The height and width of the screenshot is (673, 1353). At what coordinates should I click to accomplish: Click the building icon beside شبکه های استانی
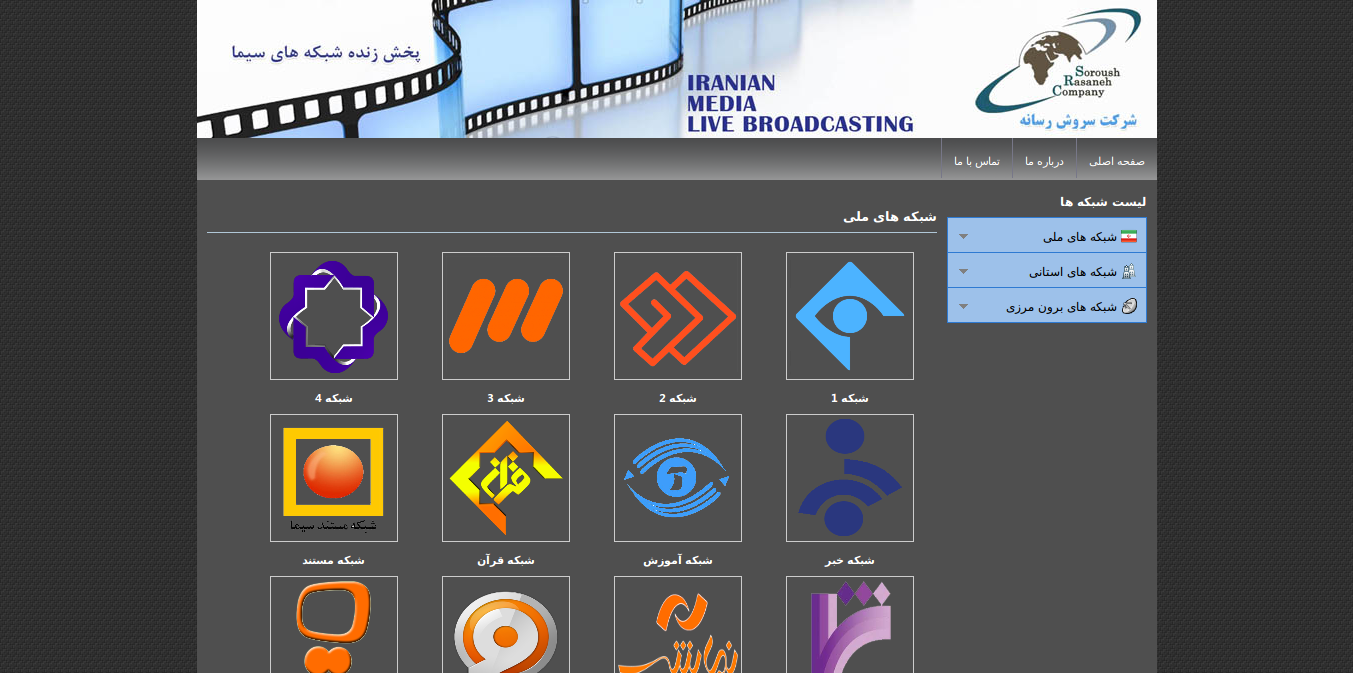click(x=1129, y=271)
